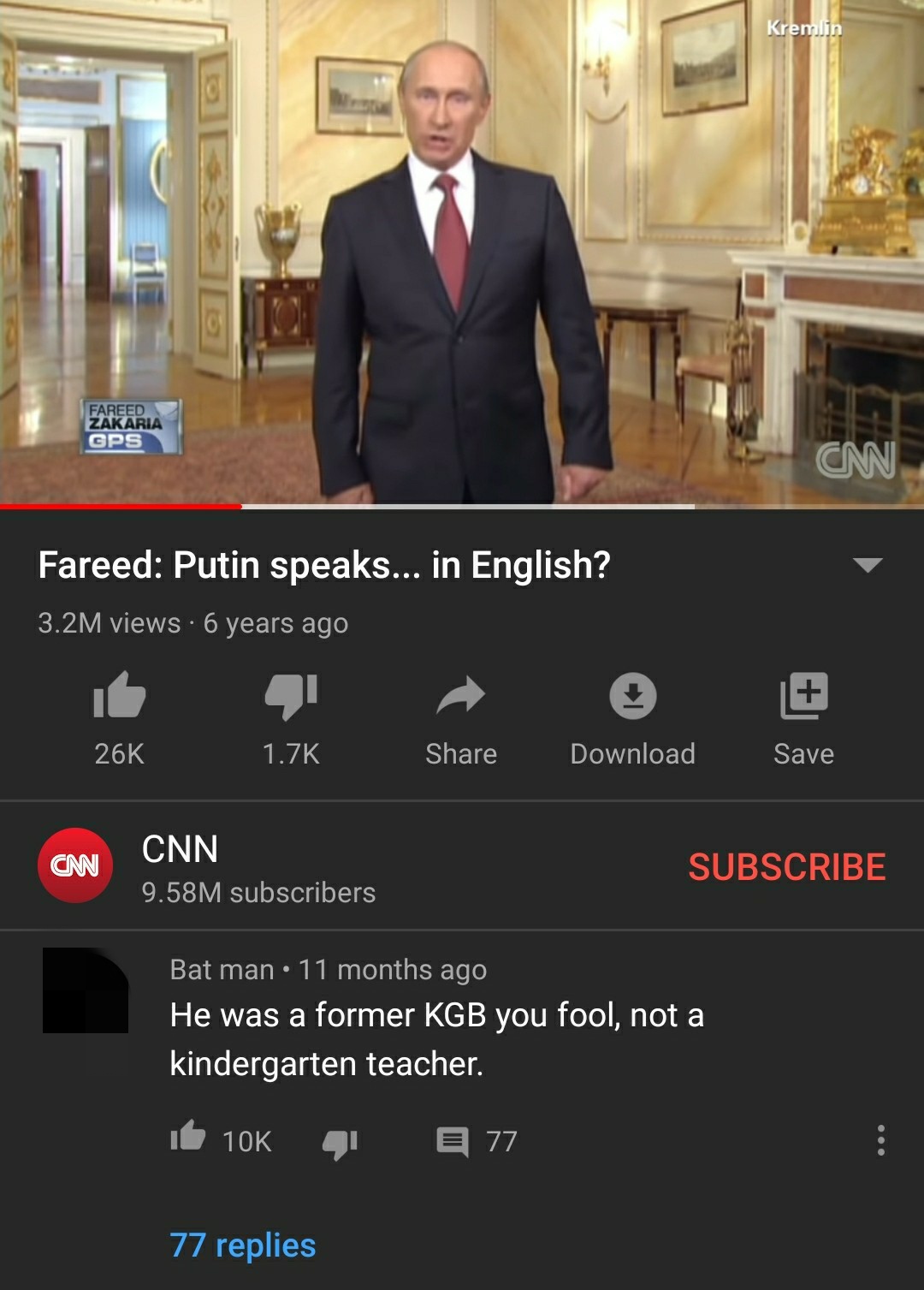
Task: Tap the video player frame
Action: click(462, 252)
